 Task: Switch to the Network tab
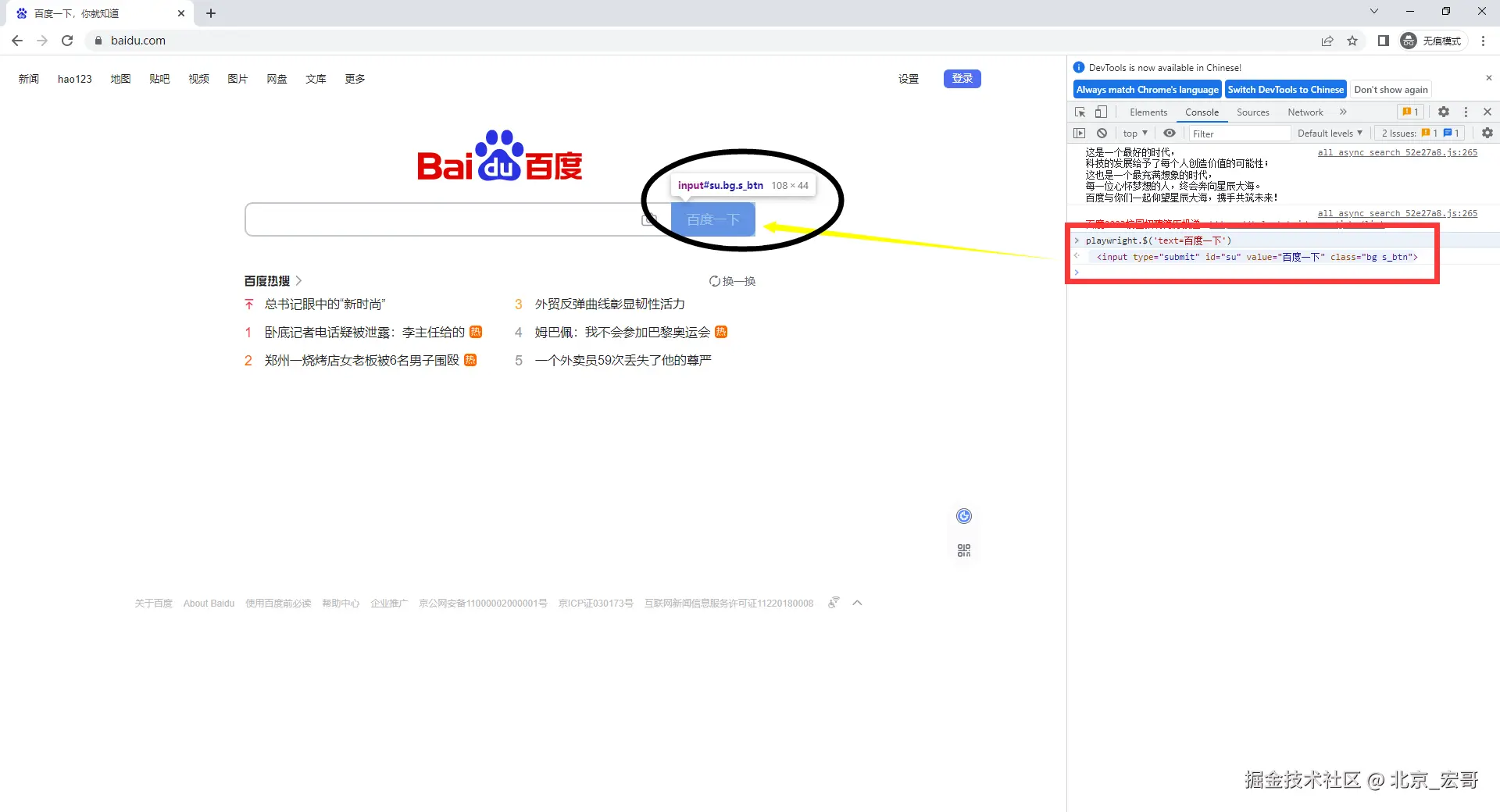pos(1305,112)
